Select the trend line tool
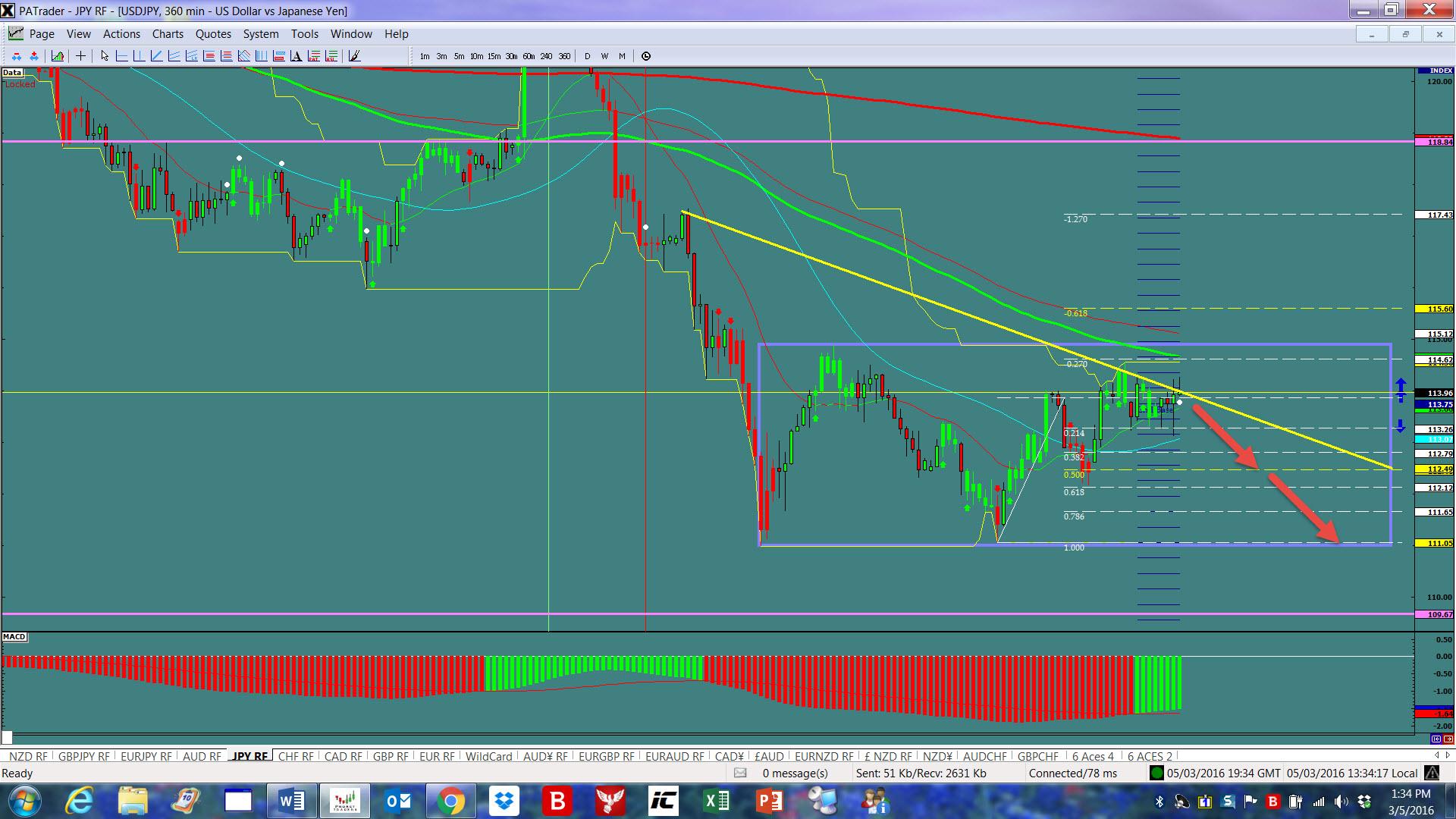Image resolution: width=1456 pixels, height=819 pixels. coord(156,56)
